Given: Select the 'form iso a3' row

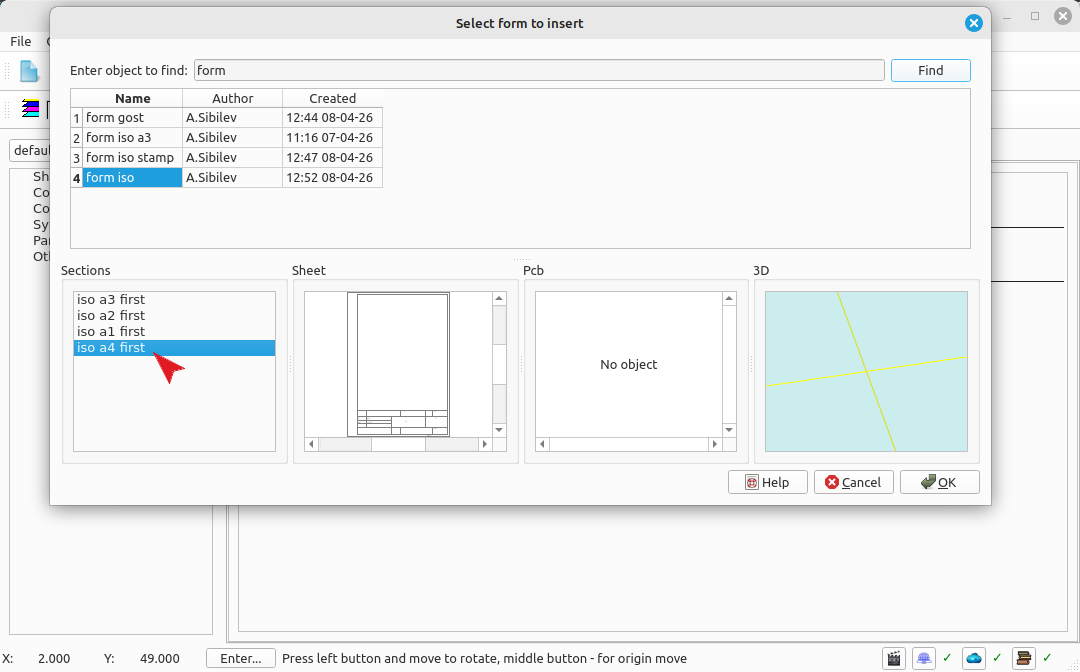Looking at the screenshot, I should [132, 138].
